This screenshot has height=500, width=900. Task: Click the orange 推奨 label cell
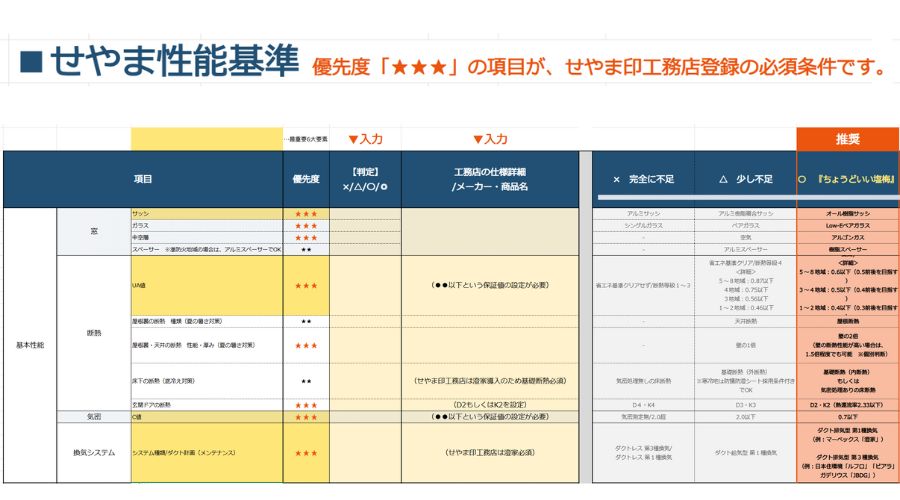pyautogui.click(x=848, y=139)
